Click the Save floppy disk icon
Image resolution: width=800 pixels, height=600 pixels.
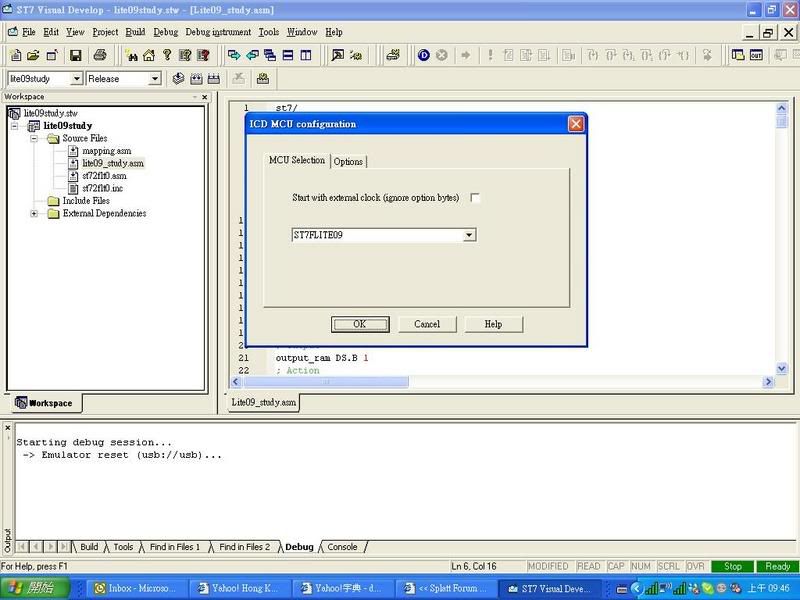76,55
